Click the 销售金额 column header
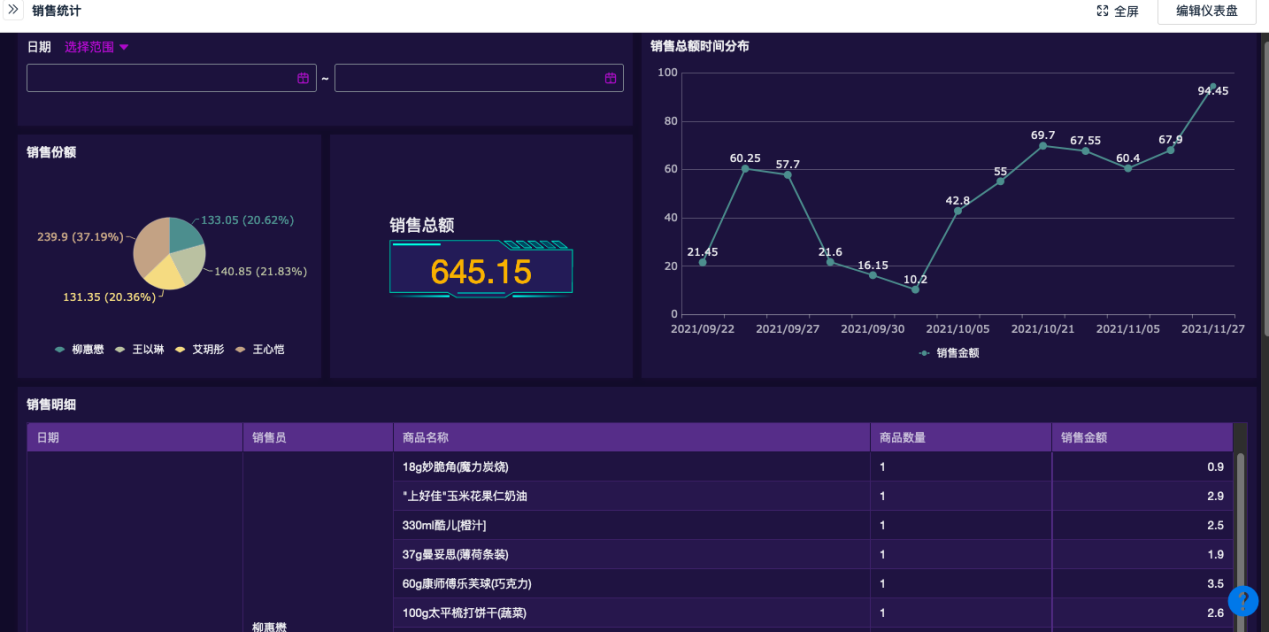The image size is (1269, 632). tap(1084, 438)
